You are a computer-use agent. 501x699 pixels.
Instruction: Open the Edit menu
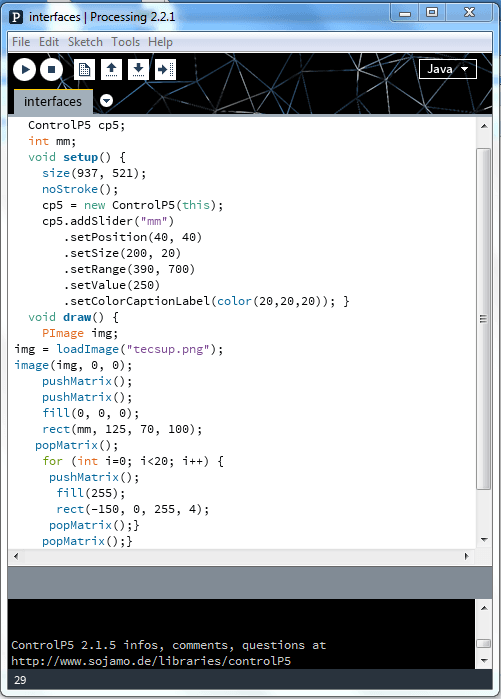(x=49, y=42)
